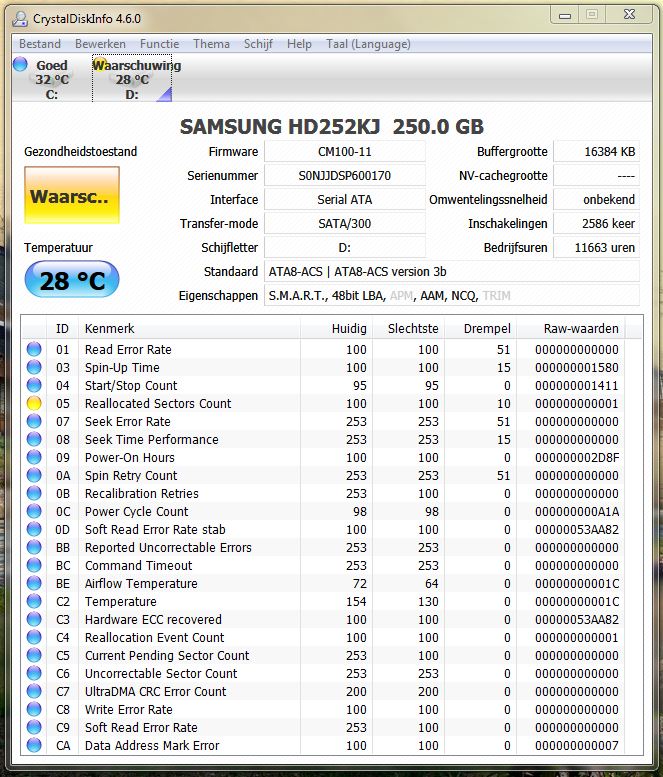Click the serial number field S0NJJDSP600170
The image size is (663, 777).
point(345,175)
